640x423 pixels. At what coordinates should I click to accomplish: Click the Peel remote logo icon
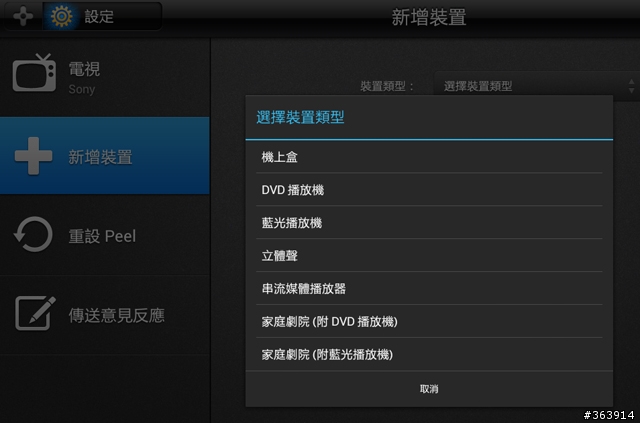23,16
